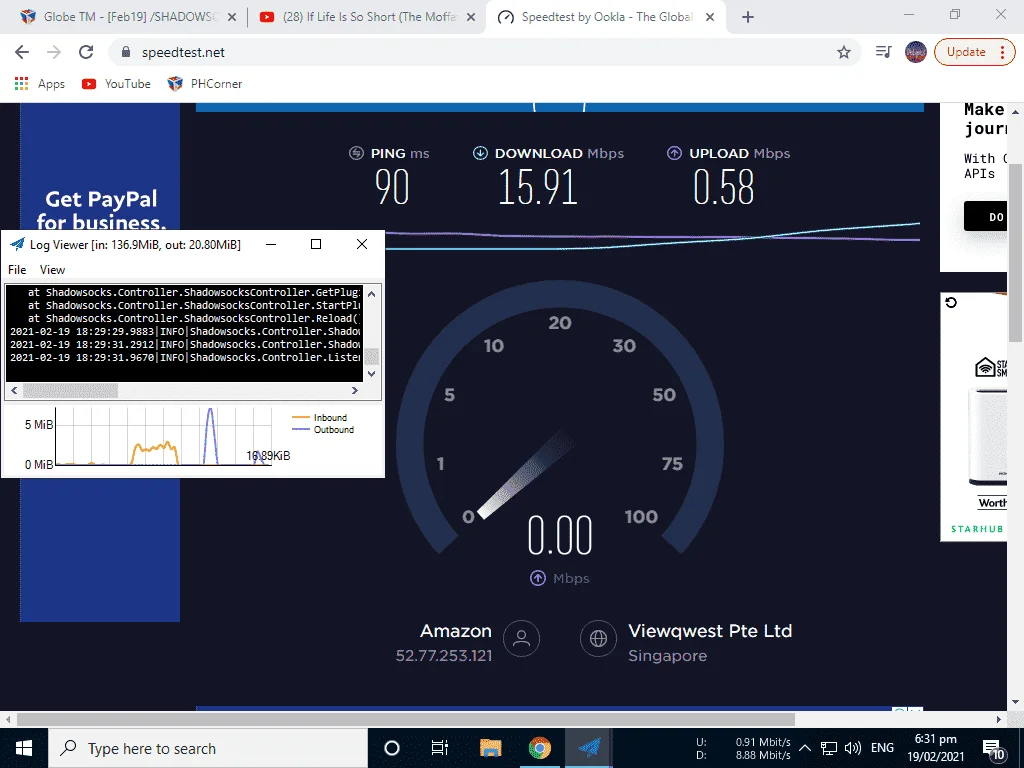Click the page horizontal scrollbar thumb
This screenshot has width=1024, height=768.
tap(406, 719)
